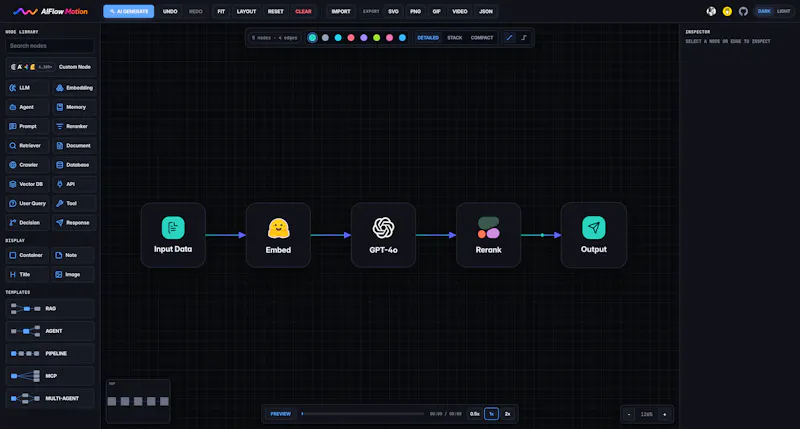Add a Title display element

[28, 274]
